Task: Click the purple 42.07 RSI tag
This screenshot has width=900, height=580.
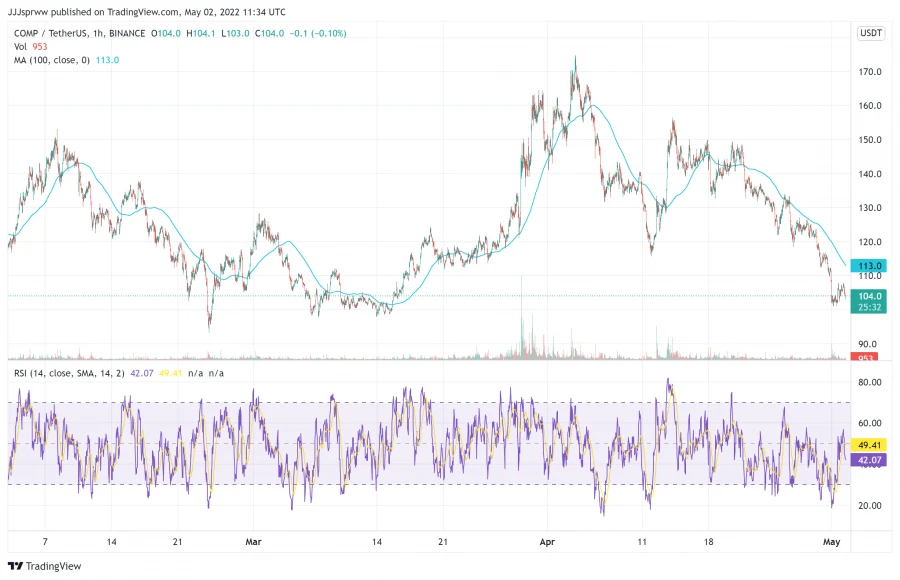Action: [x=868, y=459]
